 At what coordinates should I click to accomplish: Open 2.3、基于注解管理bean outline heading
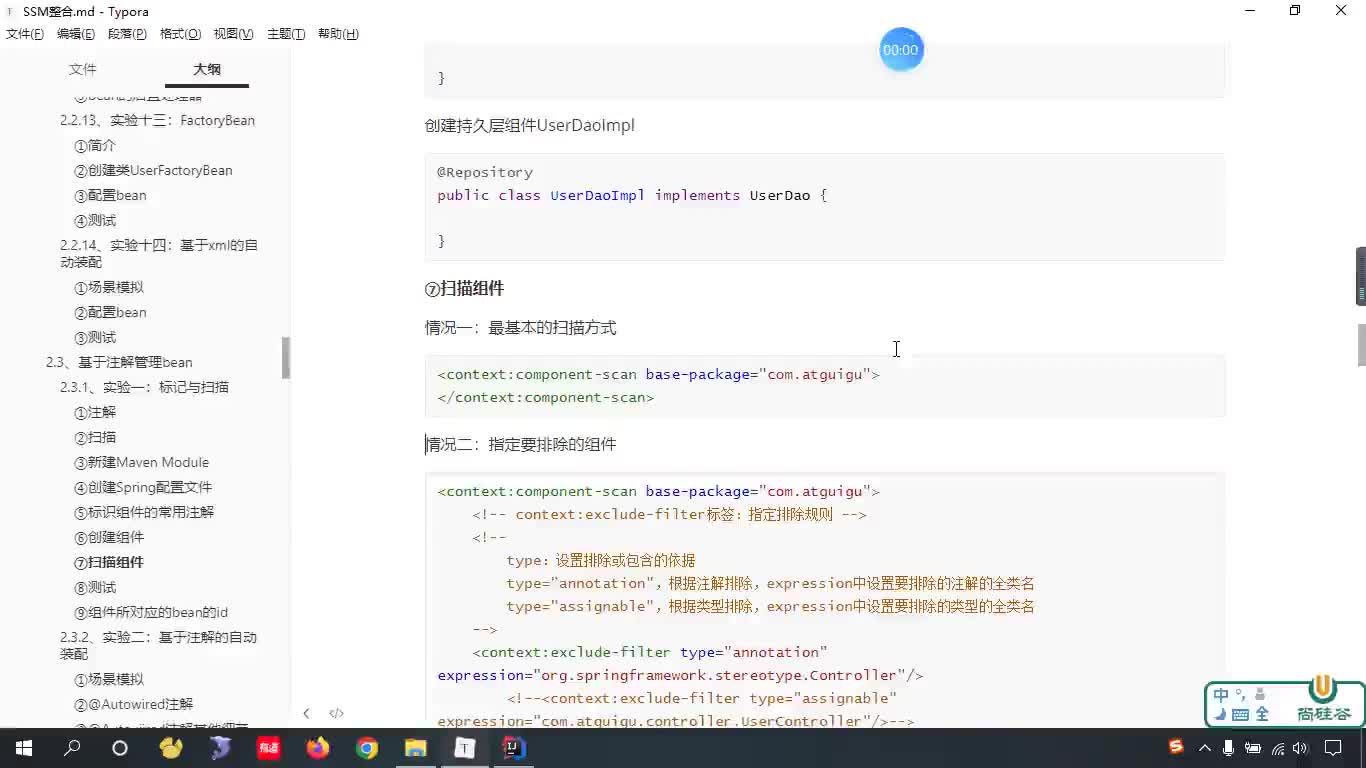[x=119, y=362]
